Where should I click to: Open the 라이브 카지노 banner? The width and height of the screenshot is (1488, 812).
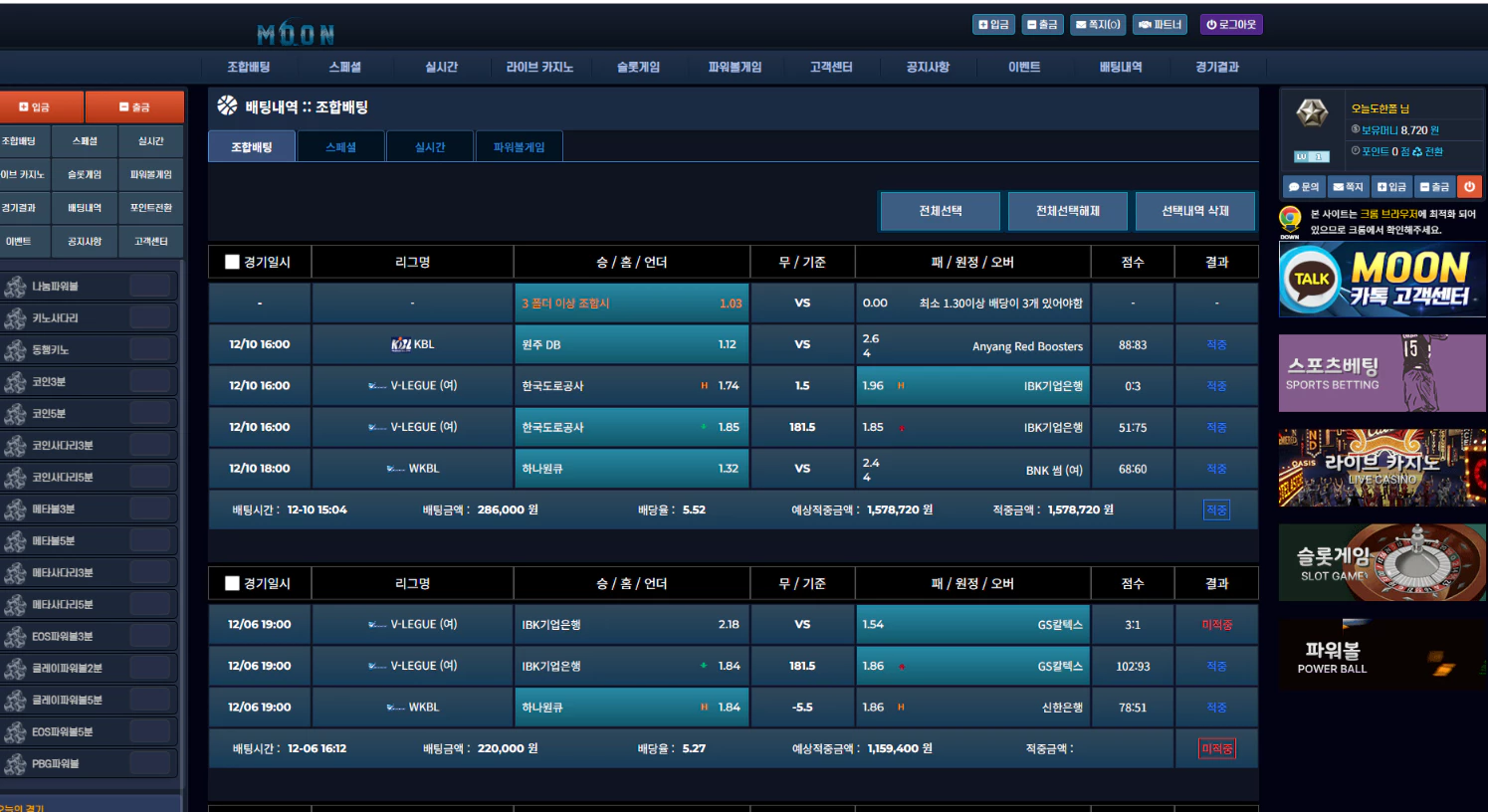tap(1382, 468)
